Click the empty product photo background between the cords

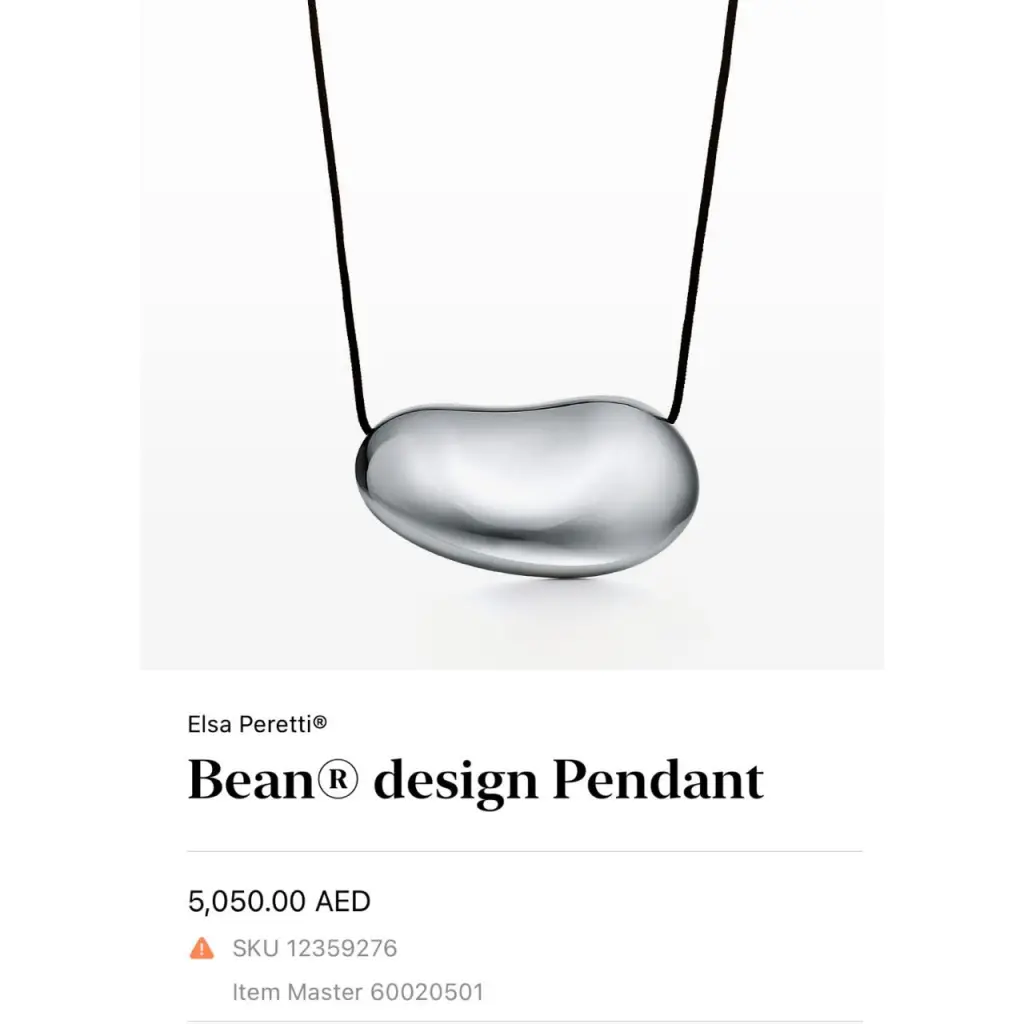(522, 196)
